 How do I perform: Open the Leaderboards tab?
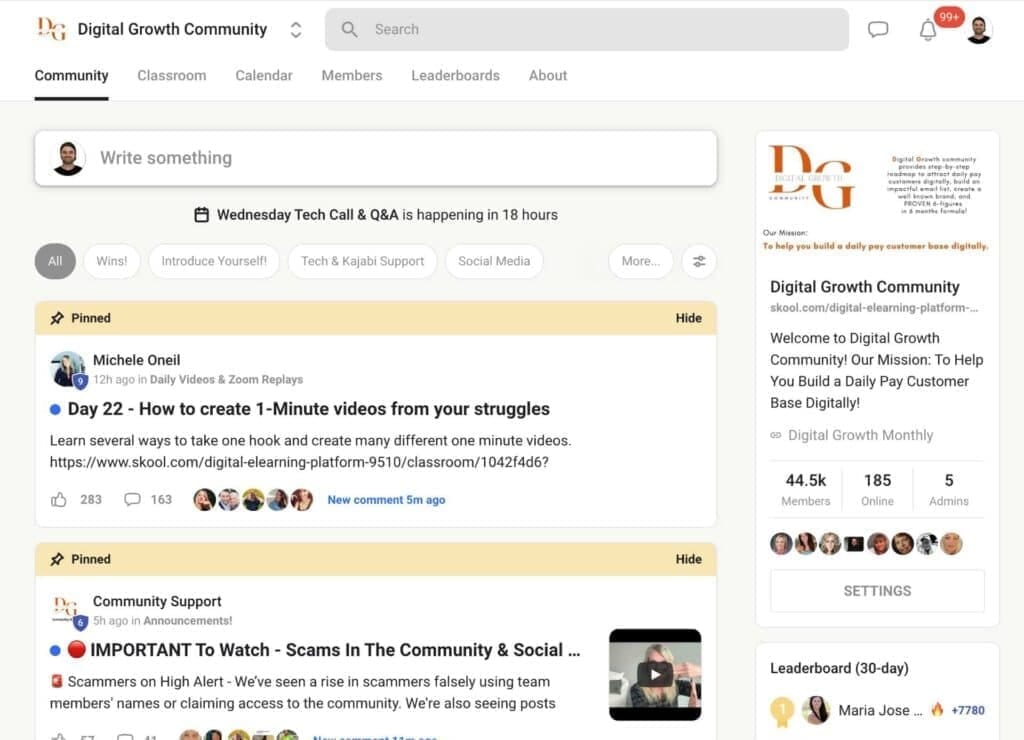click(x=455, y=75)
